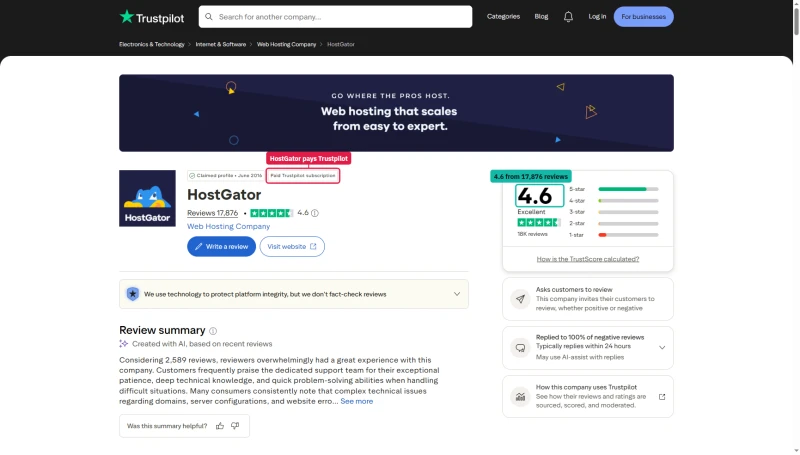
Task: Go to Electronics & Technology breadcrumb
Action: tap(152, 44)
